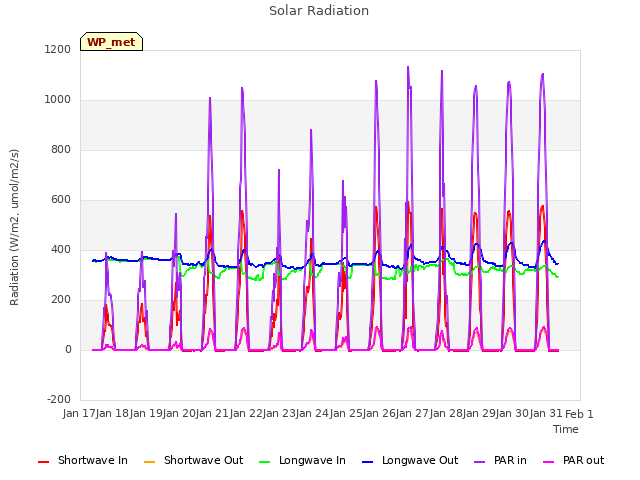The height and width of the screenshot is (480, 640).
Task: Click the Solar Radiation chart title
Action: [319, 11]
